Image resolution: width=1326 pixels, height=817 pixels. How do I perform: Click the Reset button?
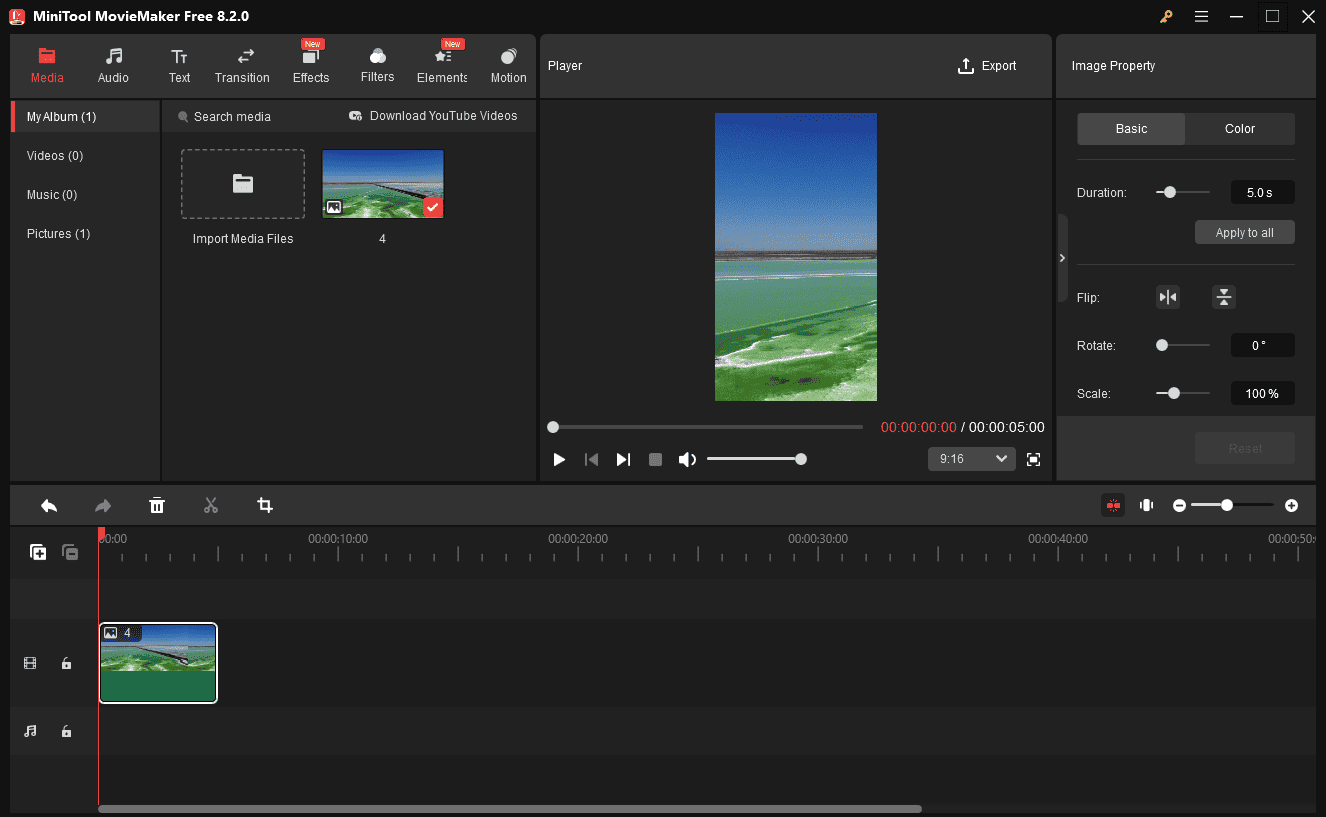[x=1245, y=448]
